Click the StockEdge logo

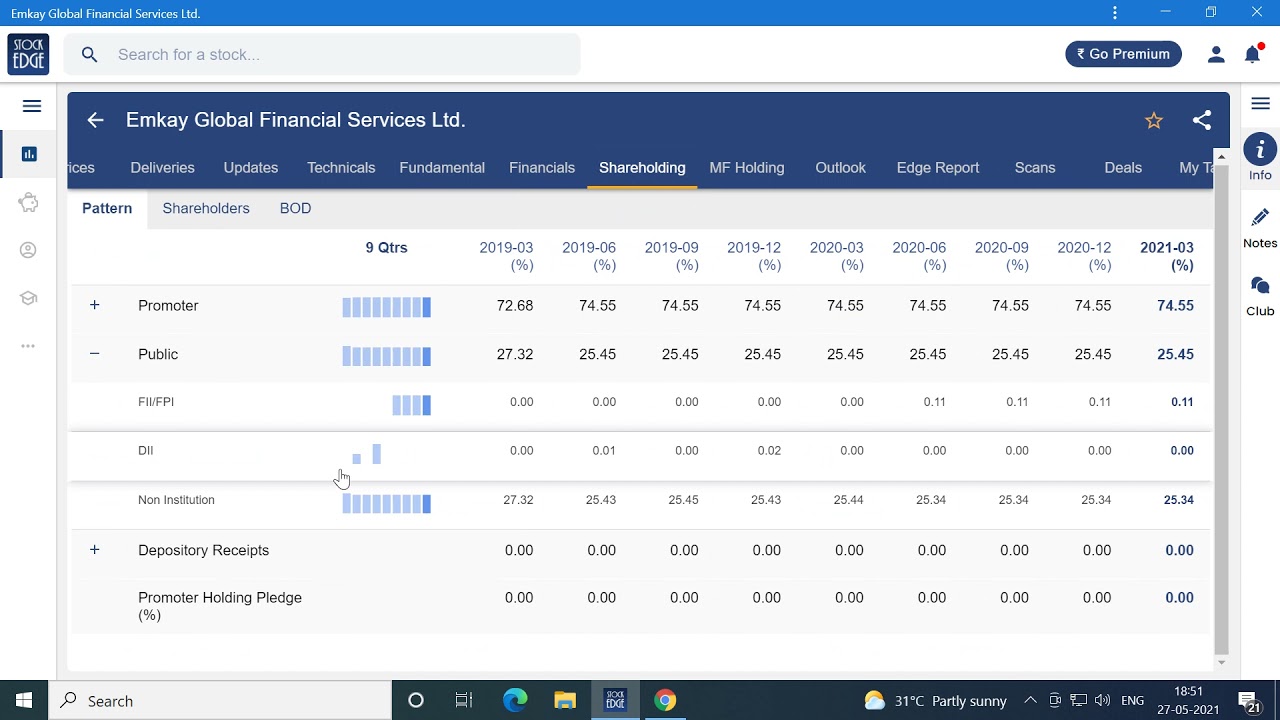pyautogui.click(x=28, y=54)
